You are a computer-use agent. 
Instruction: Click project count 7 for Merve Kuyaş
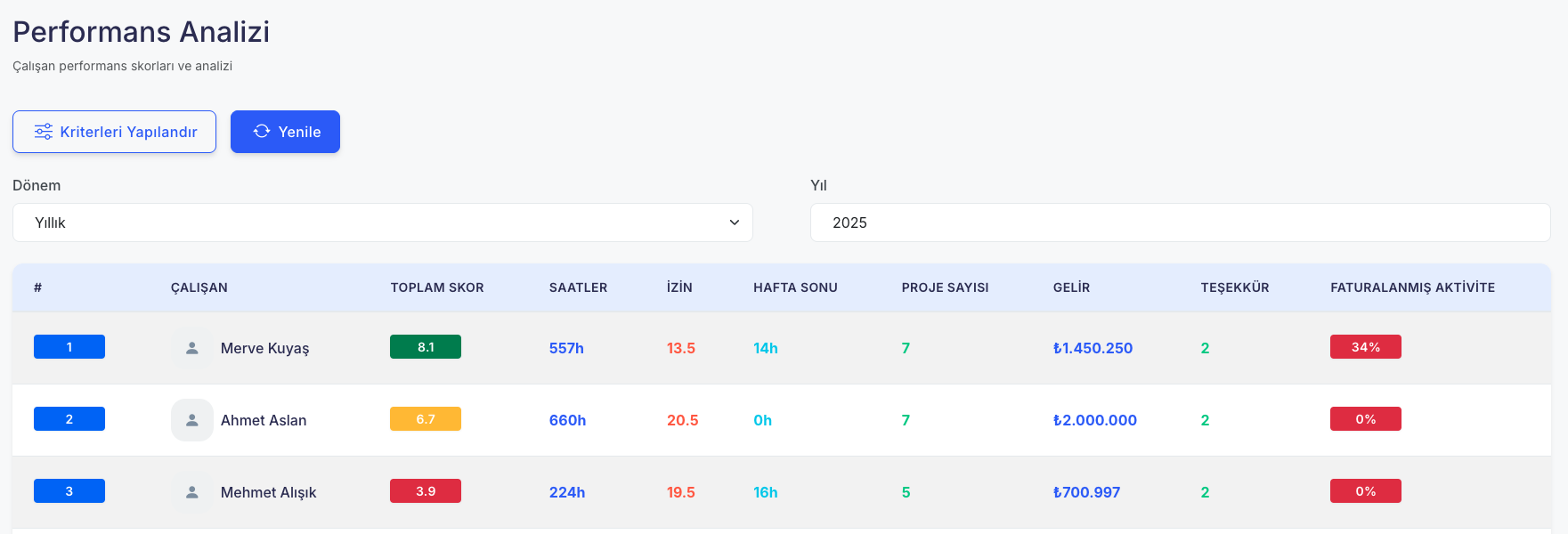906,348
